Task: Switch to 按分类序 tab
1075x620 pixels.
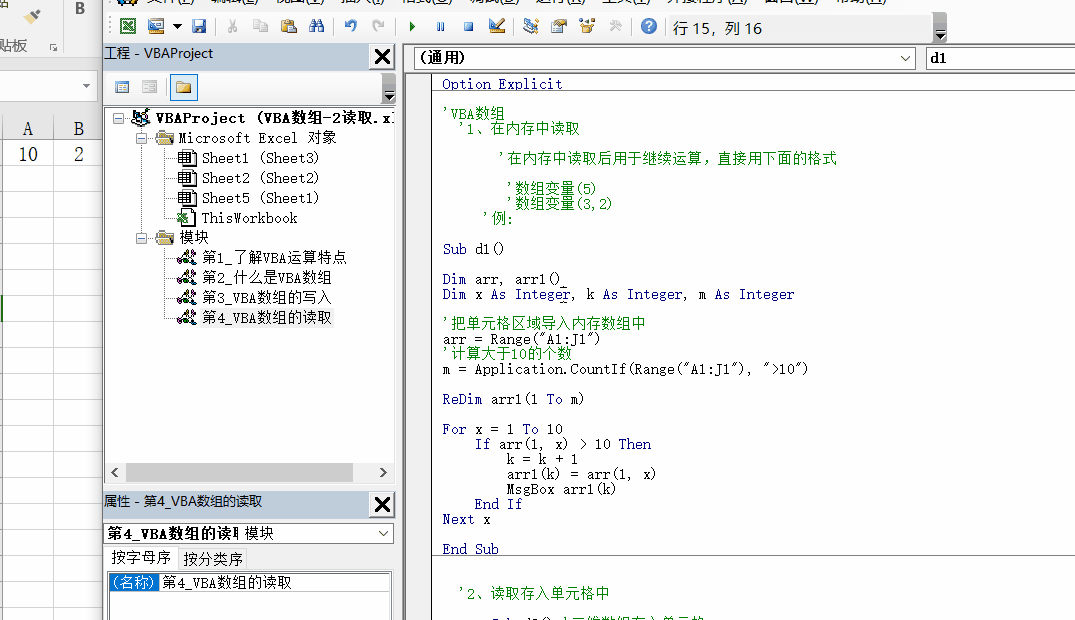Action: pyautogui.click(x=213, y=559)
